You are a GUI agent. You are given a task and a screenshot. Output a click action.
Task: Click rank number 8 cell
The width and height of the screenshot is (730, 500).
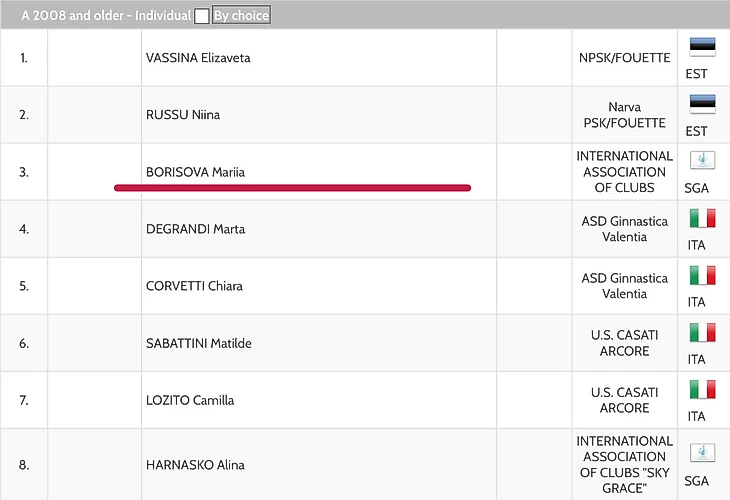[24, 465]
